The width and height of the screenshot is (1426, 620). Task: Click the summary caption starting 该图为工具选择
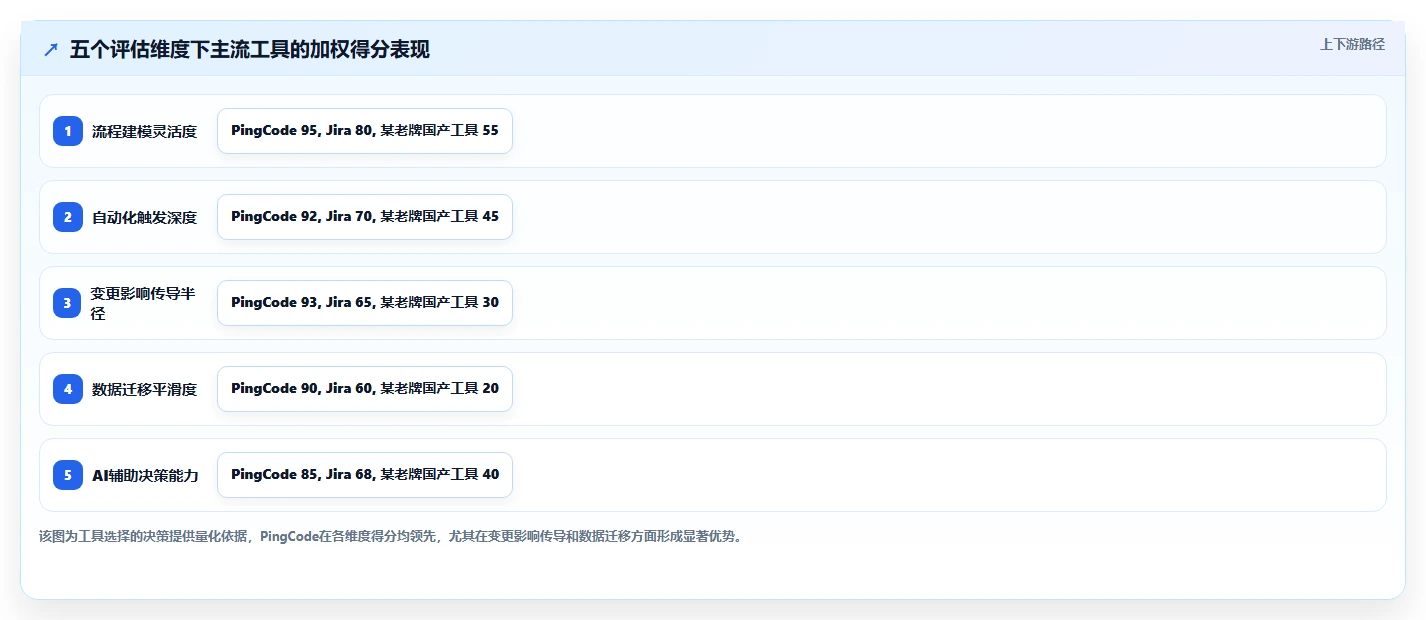pos(391,536)
